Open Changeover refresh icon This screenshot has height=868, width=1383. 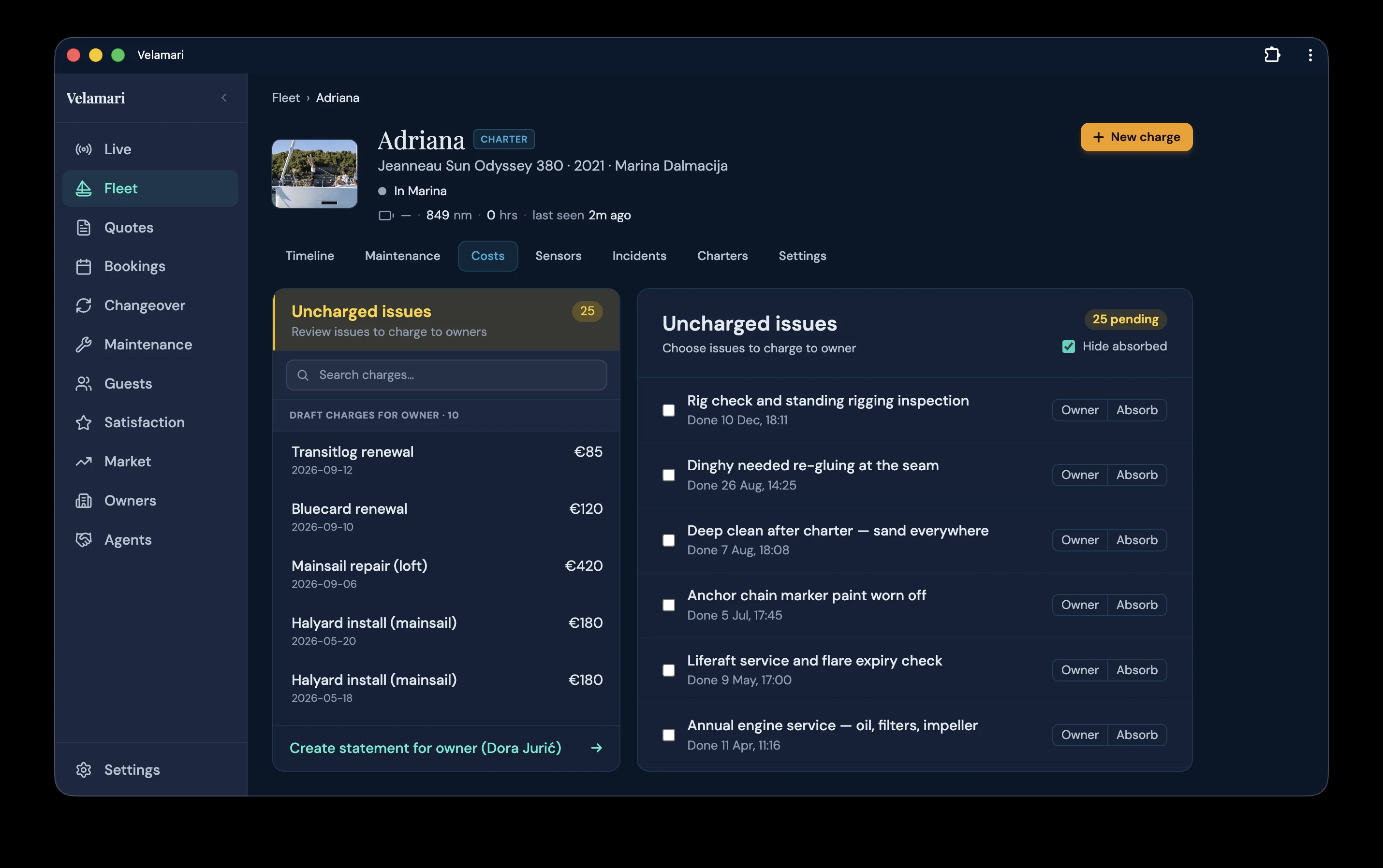coord(84,305)
